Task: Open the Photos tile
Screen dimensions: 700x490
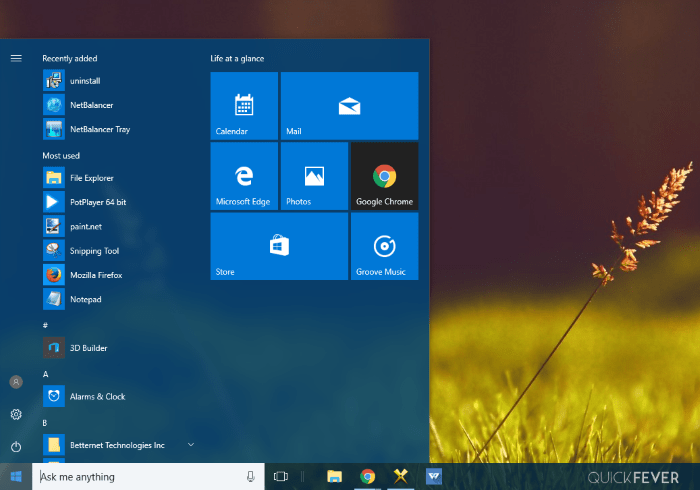Action: tap(314, 176)
